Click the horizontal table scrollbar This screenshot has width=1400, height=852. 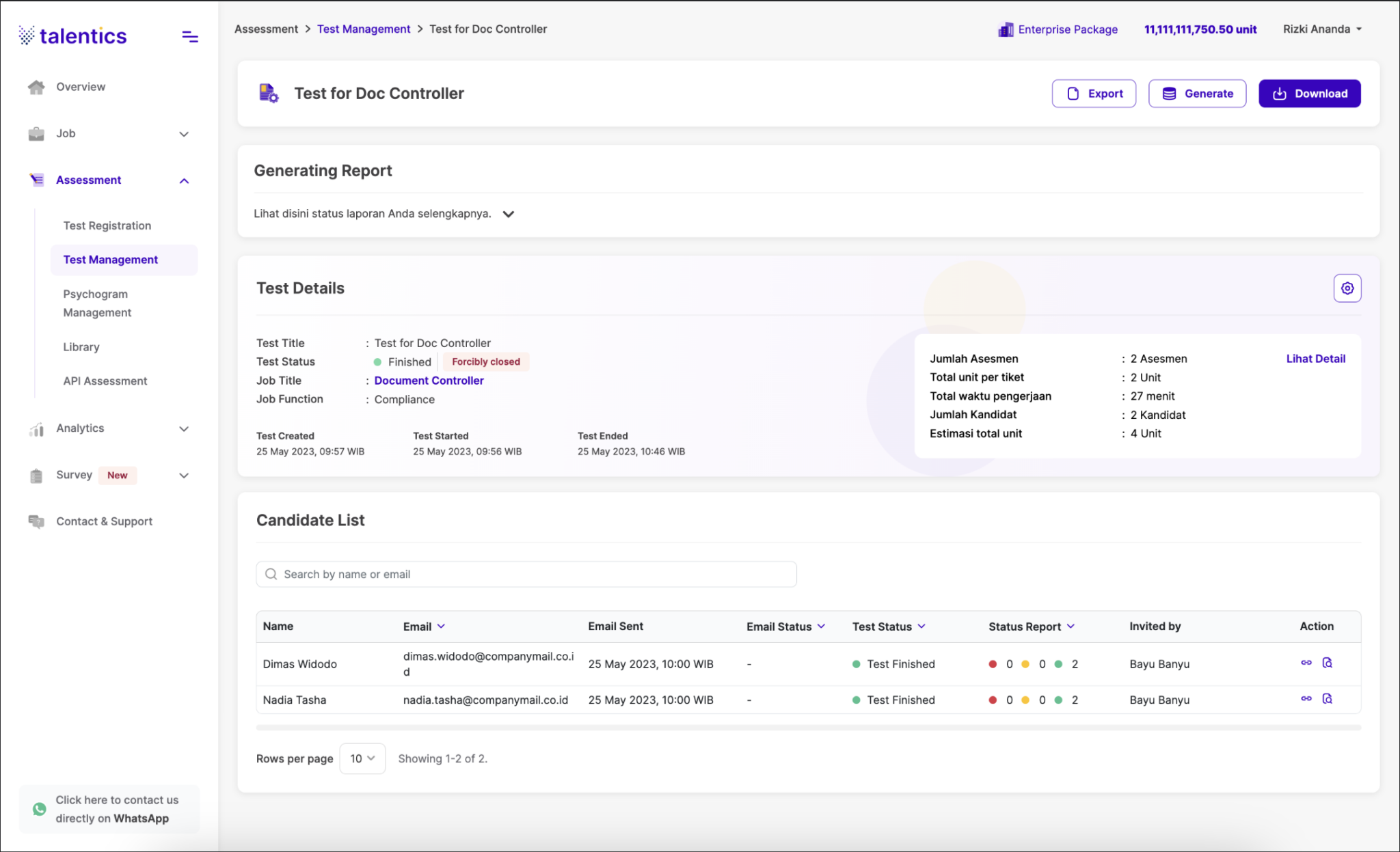808,728
